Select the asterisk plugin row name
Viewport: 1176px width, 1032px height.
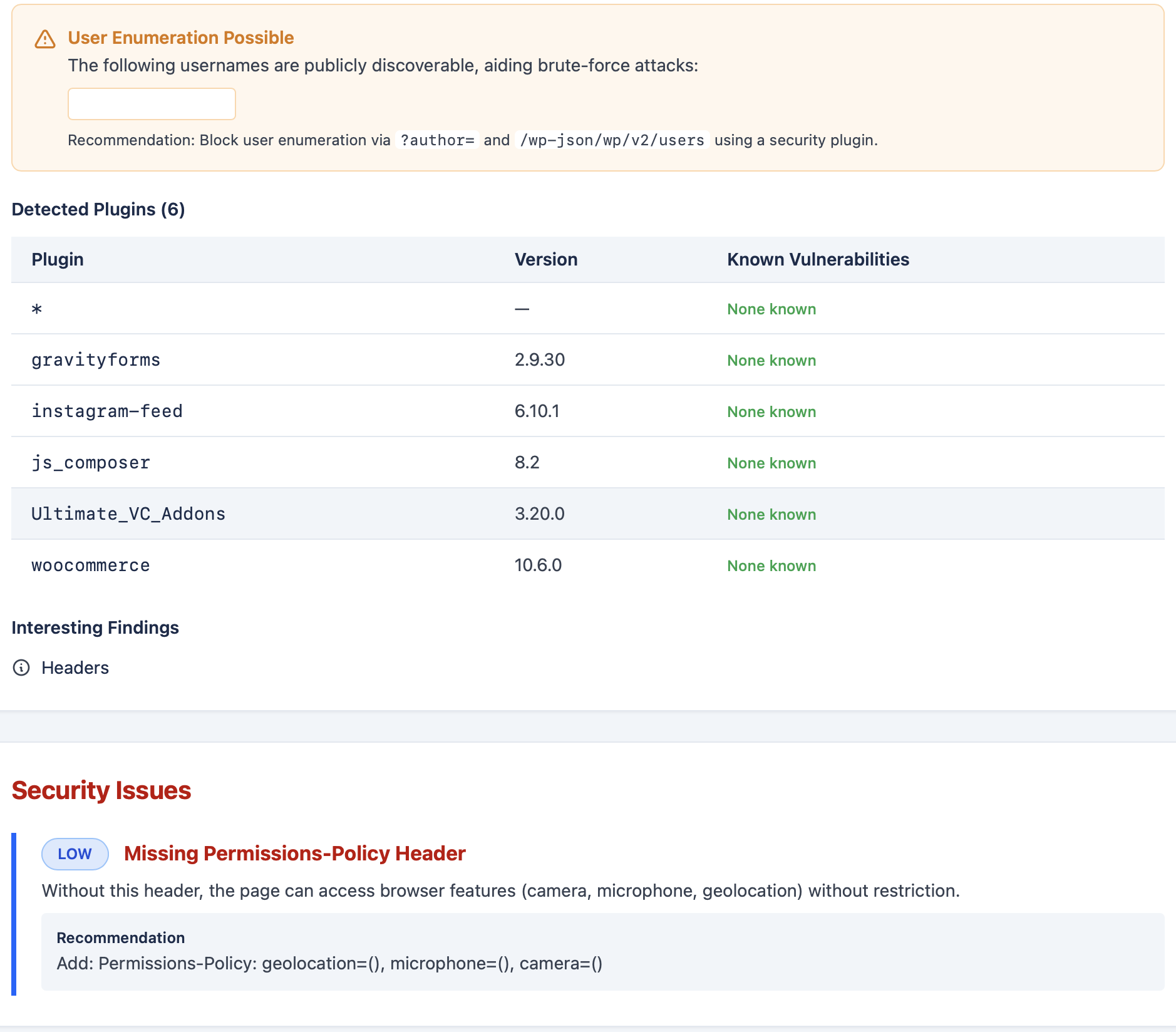pos(37,309)
